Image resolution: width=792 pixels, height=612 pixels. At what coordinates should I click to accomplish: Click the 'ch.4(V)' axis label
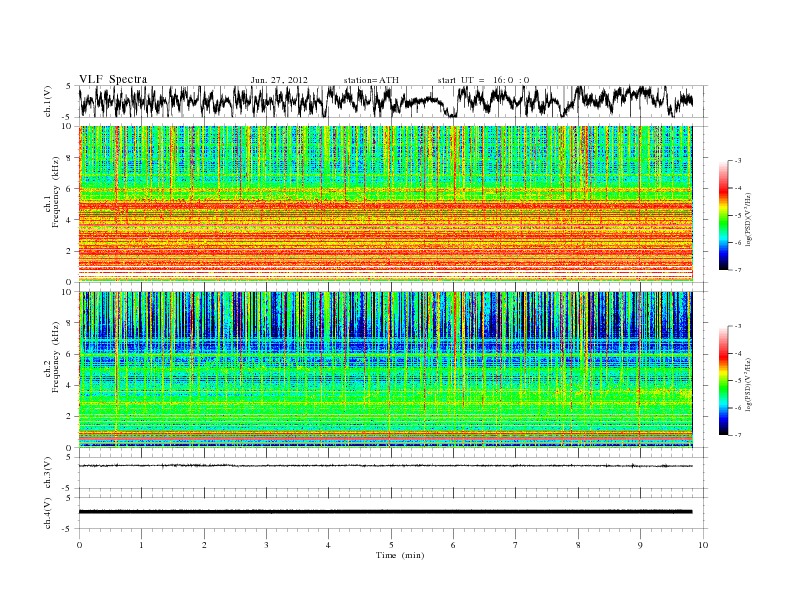pyautogui.click(x=48, y=513)
